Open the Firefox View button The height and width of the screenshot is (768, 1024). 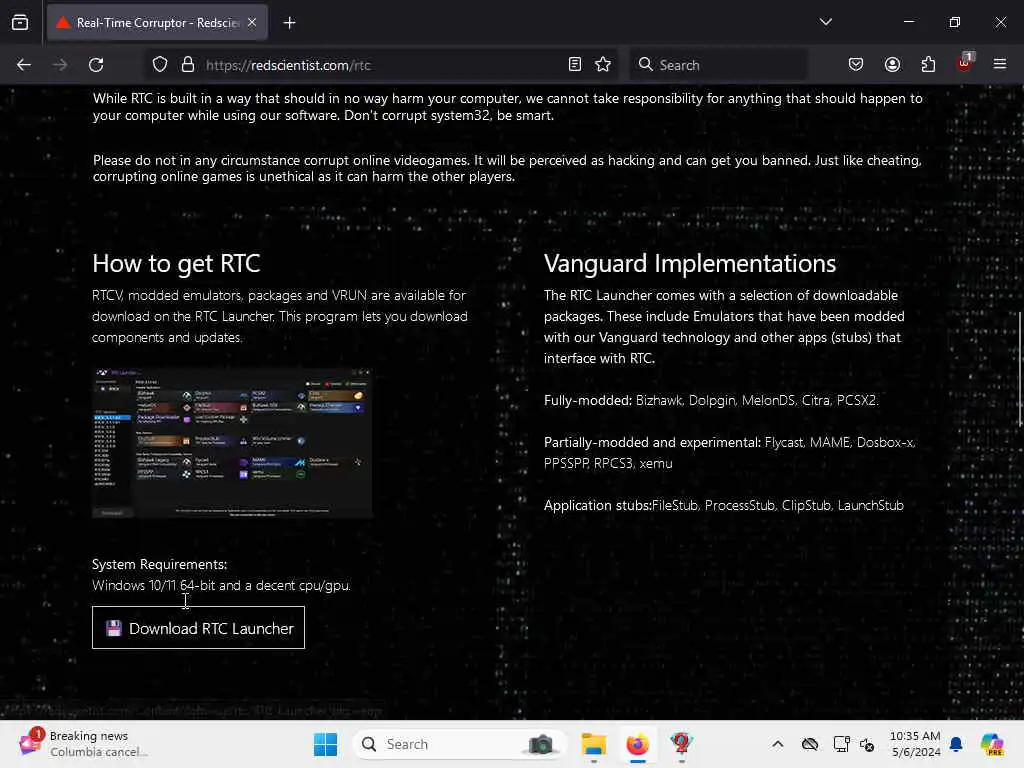(20, 23)
